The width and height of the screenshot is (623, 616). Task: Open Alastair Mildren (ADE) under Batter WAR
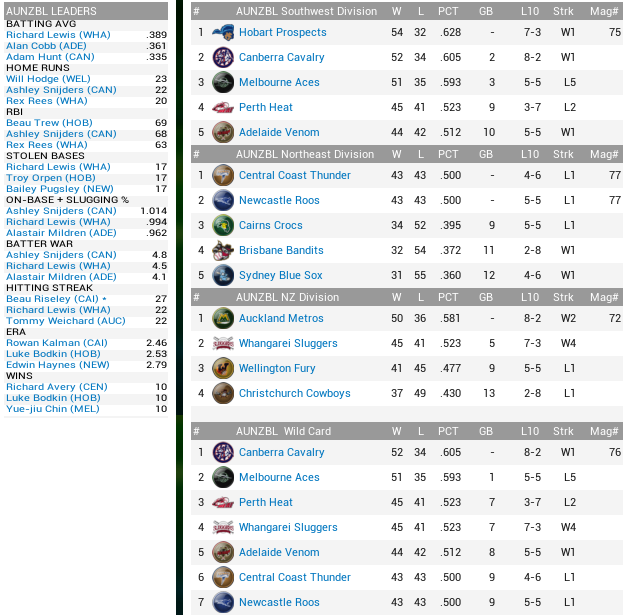pos(61,277)
